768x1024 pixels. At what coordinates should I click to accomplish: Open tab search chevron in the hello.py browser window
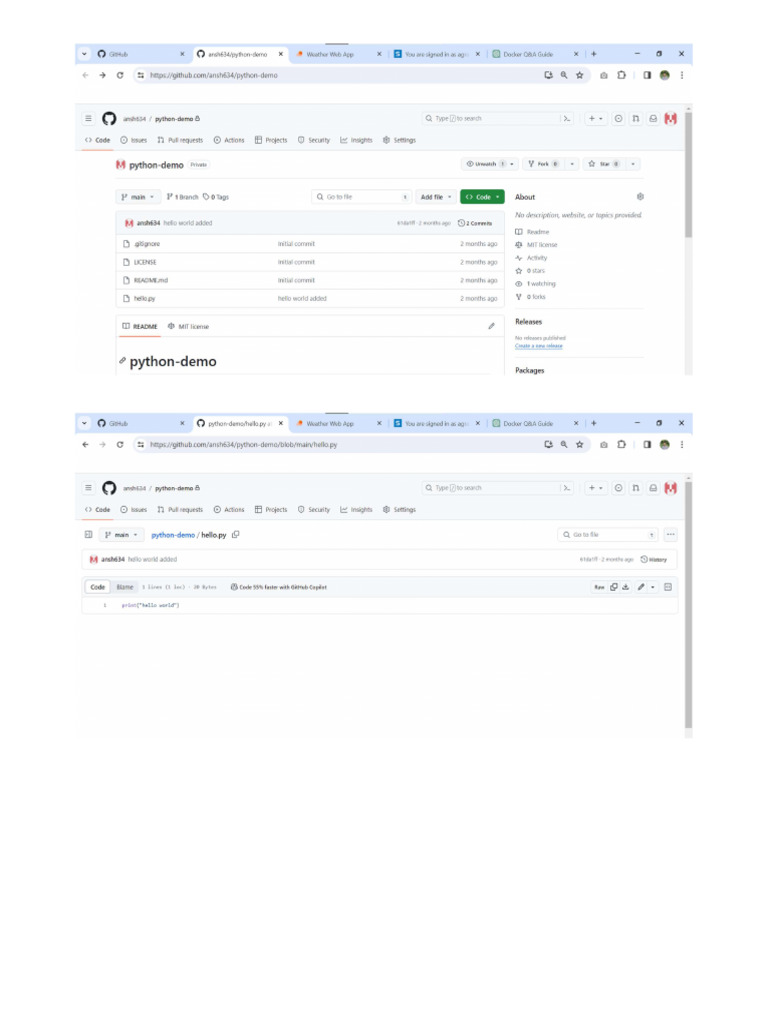[84, 423]
